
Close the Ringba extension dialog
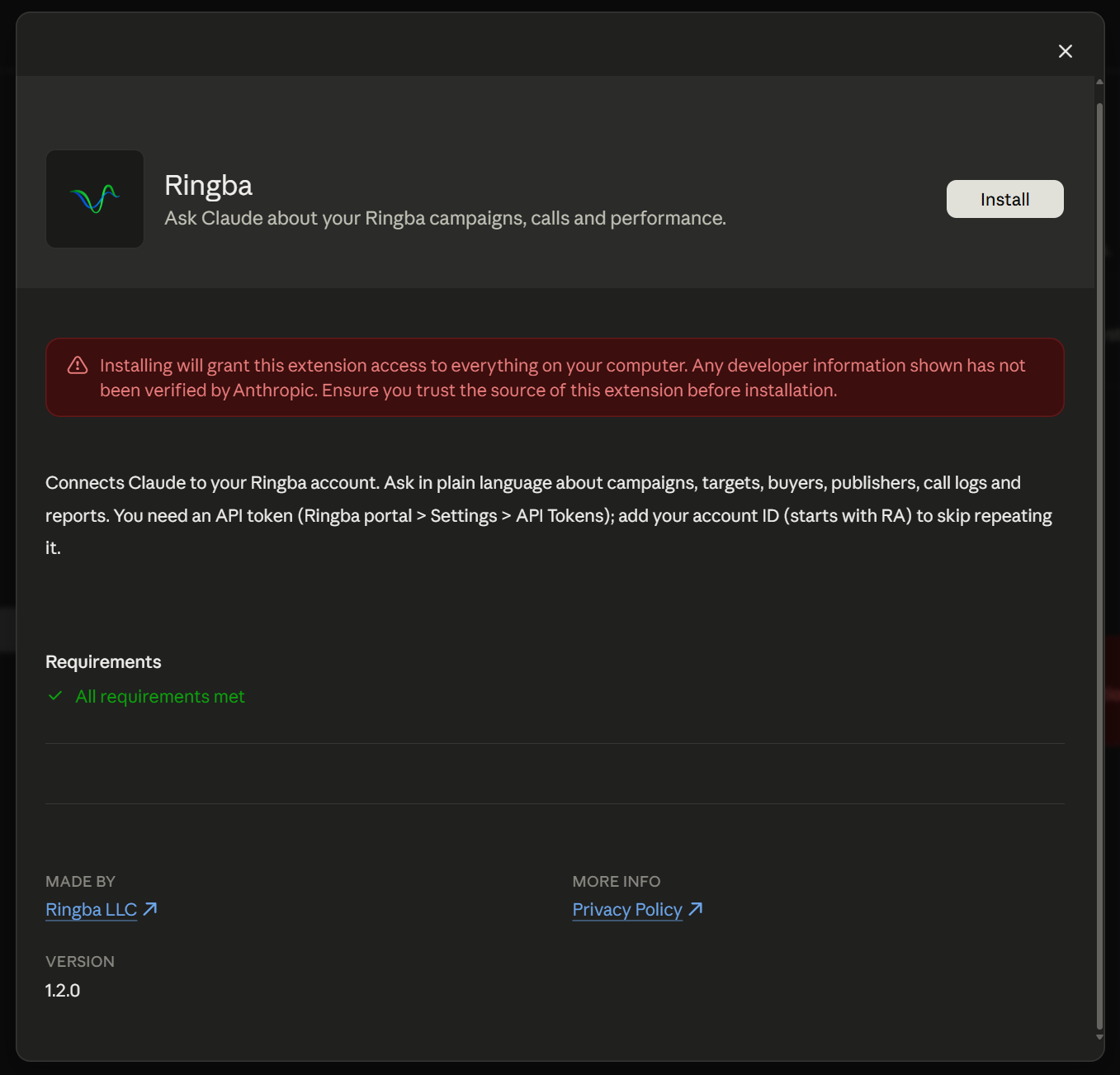(1066, 51)
